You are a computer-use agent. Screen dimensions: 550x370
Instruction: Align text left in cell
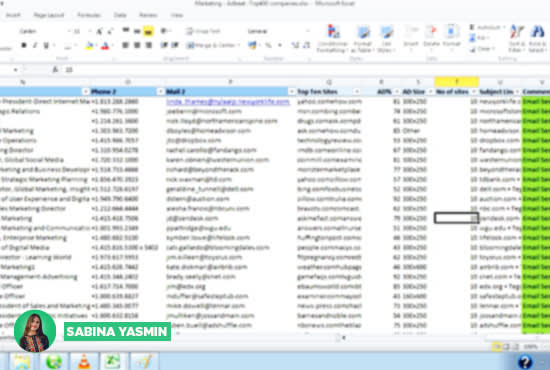[126, 45]
